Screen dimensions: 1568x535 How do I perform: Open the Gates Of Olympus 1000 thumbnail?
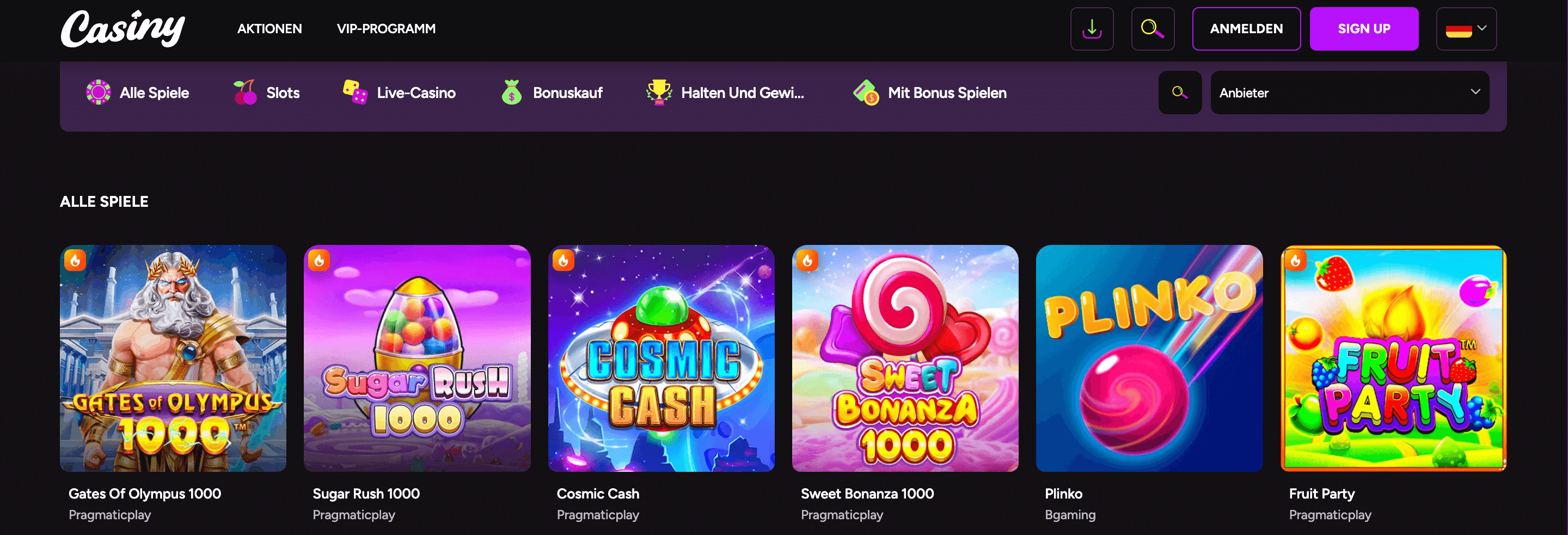click(173, 358)
